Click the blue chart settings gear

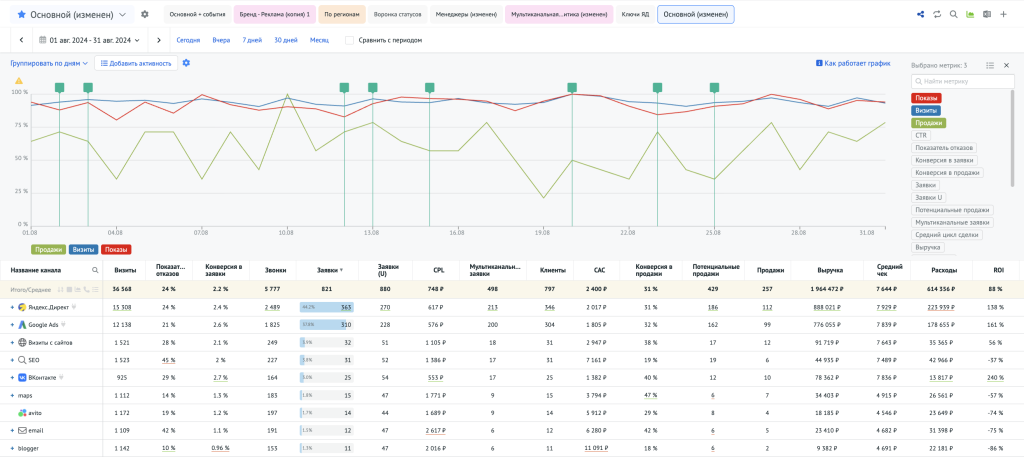(x=186, y=63)
